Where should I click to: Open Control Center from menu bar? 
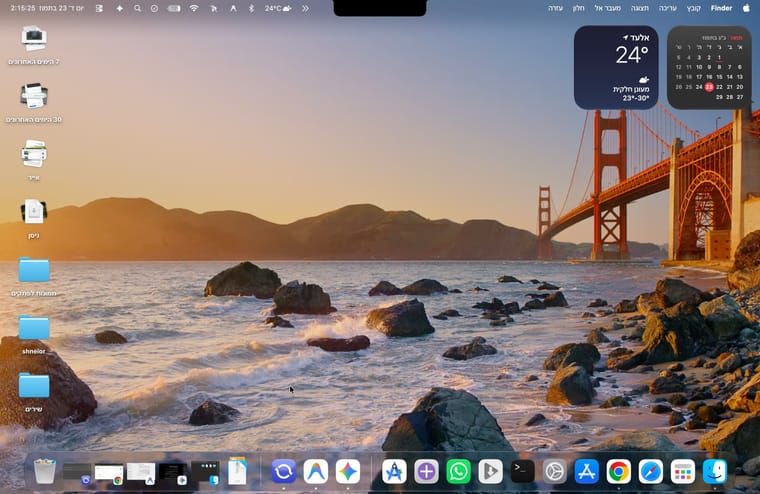(x=99, y=8)
